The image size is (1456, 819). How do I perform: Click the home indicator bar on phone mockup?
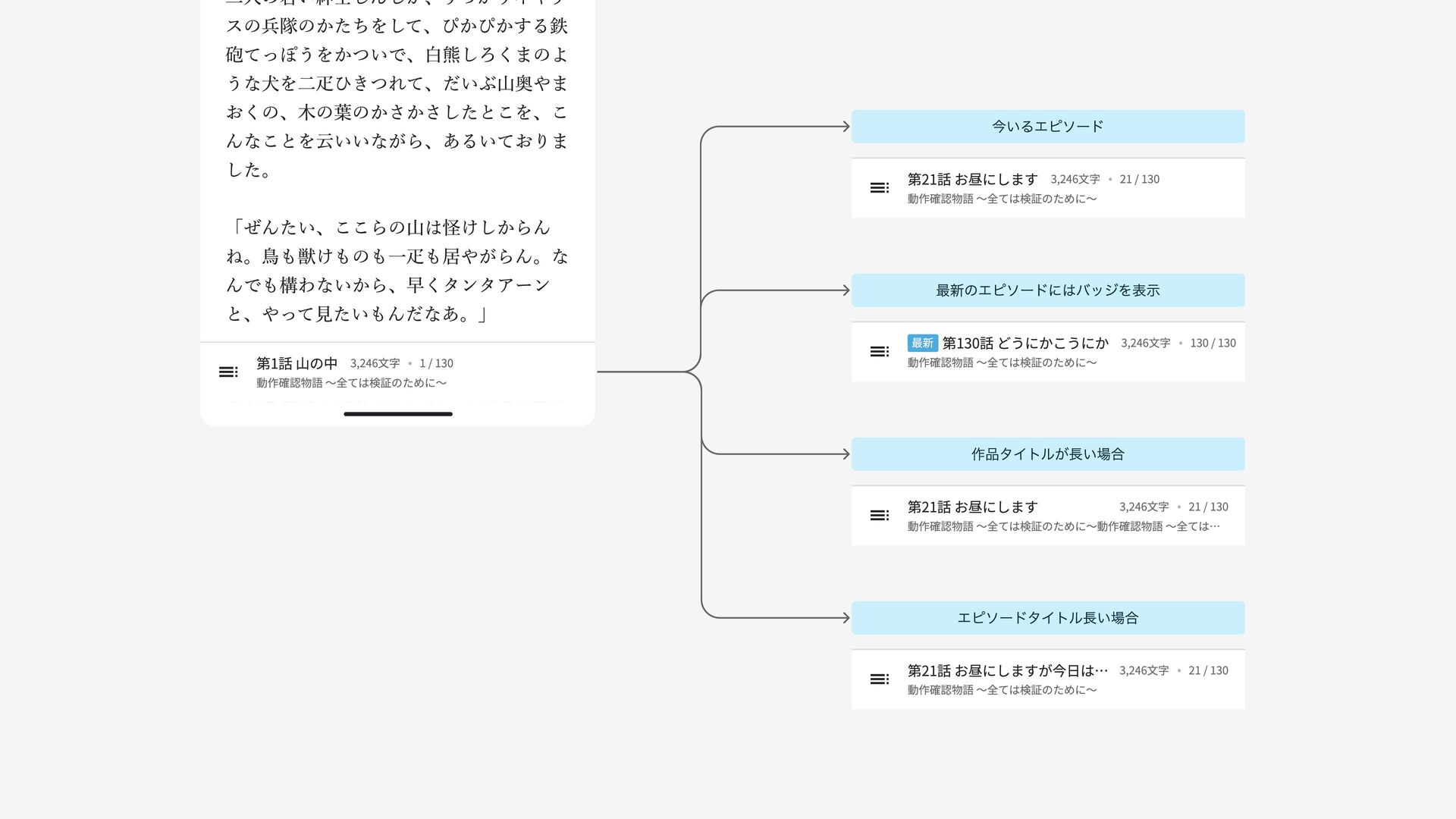[x=397, y=414]
